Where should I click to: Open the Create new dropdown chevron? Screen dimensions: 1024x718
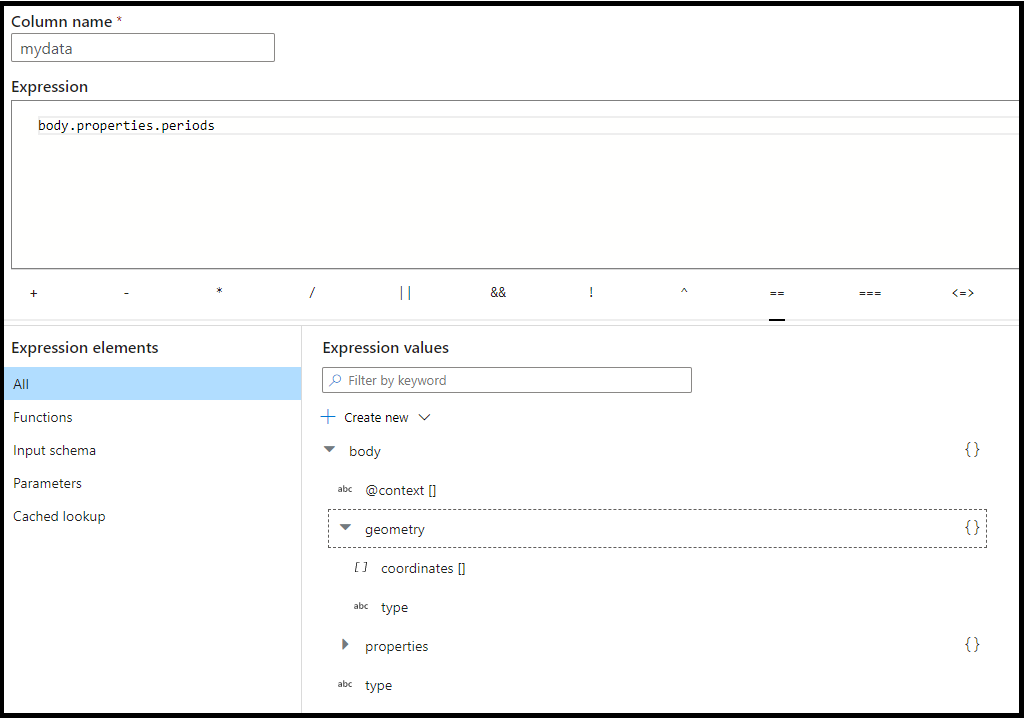(x=424, y=417)
